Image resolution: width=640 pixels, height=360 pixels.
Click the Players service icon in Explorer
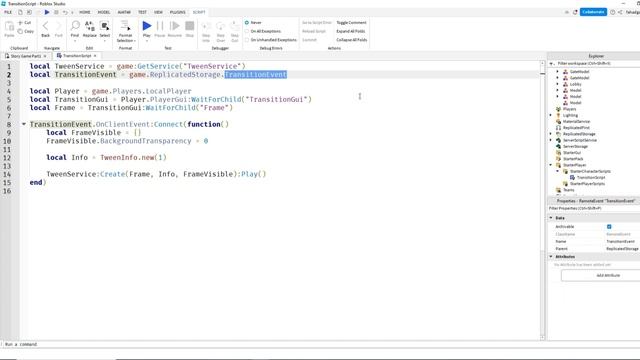pos(558,109)
